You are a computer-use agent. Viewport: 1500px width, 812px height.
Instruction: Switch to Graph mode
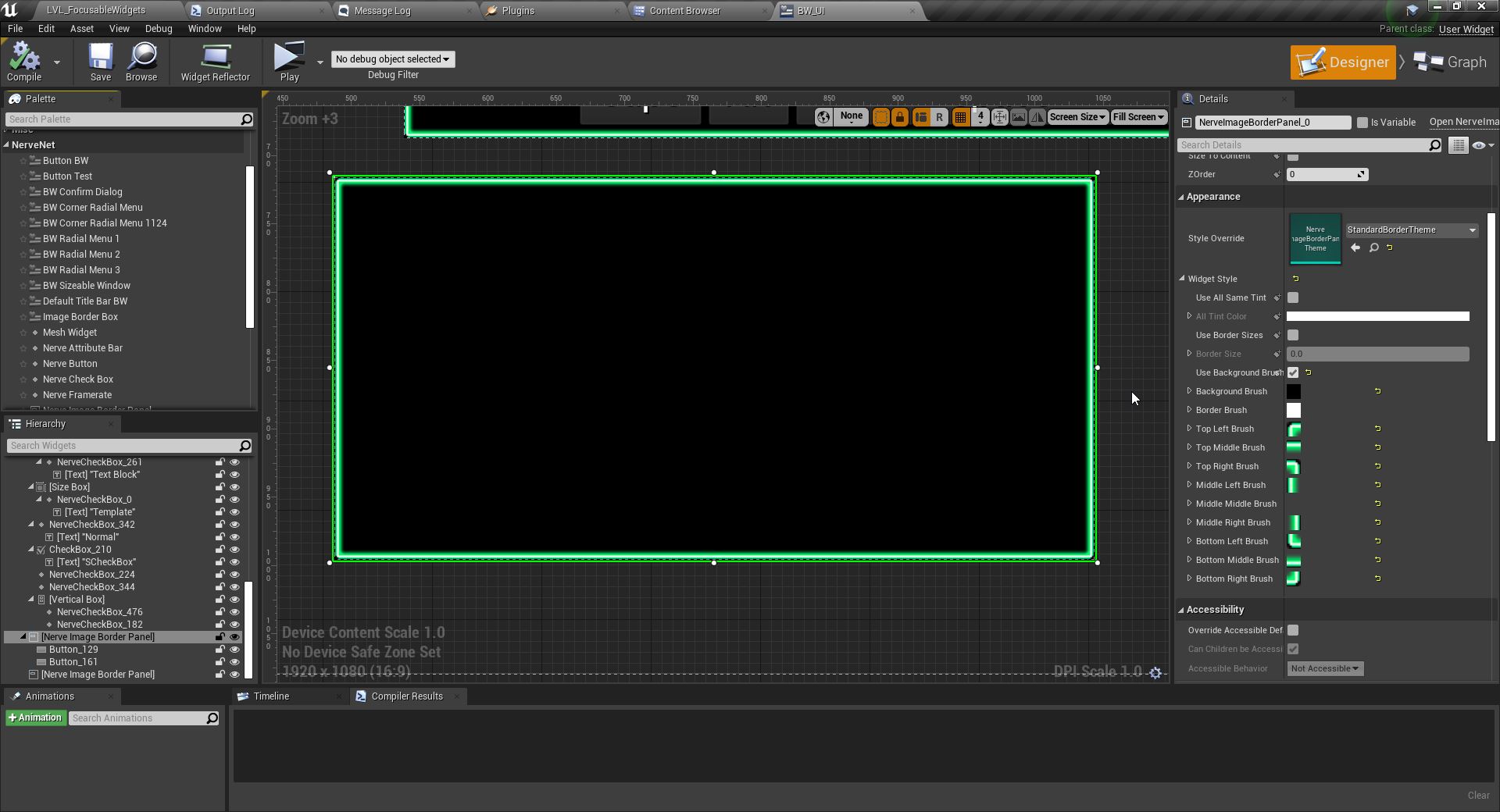point(1451,62)
